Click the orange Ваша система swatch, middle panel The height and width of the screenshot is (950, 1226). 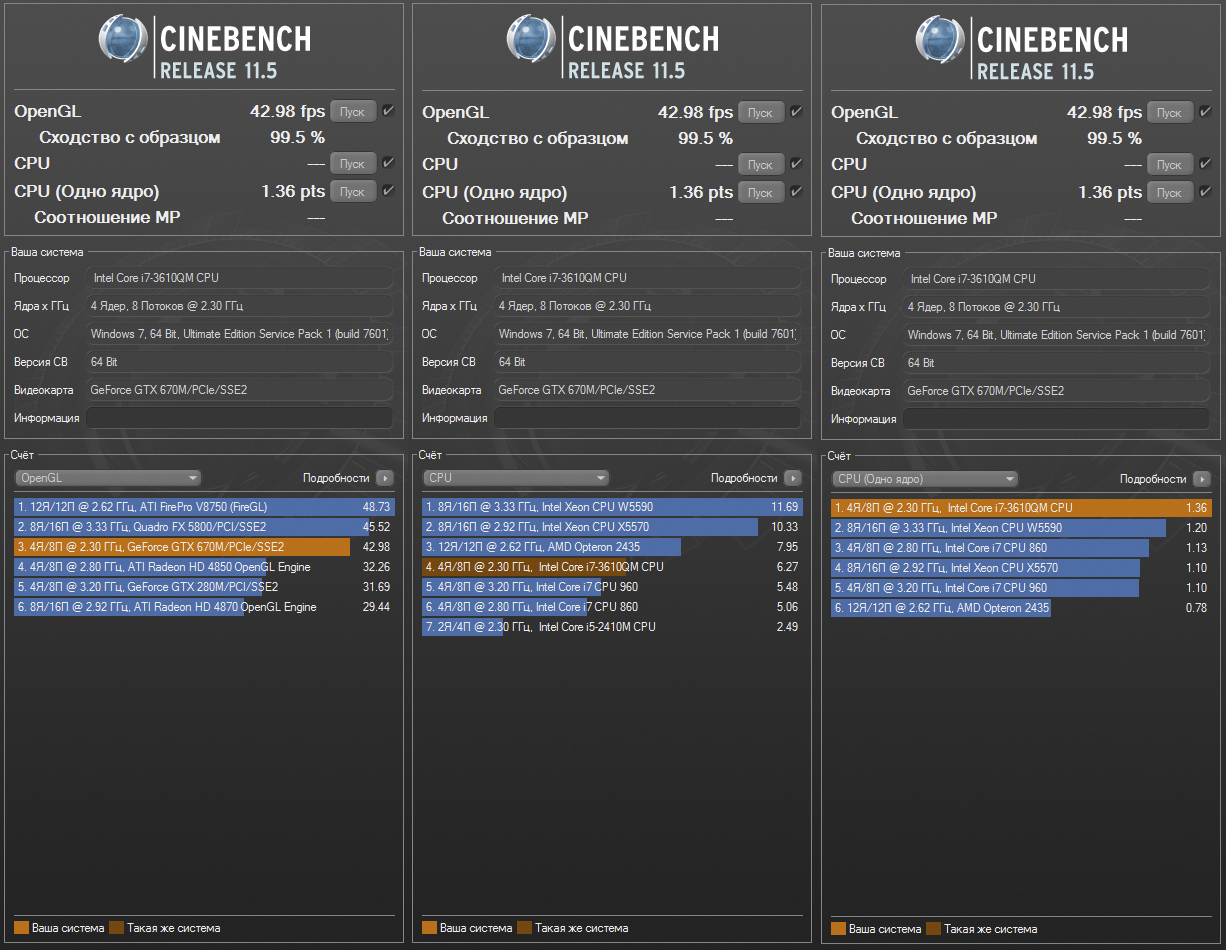coord(429,928)
